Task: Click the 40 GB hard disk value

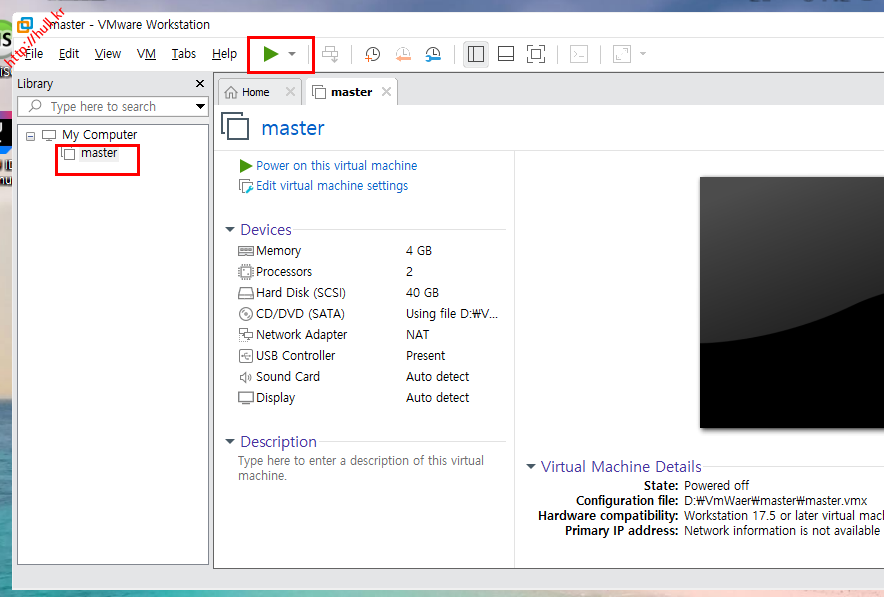Action: pyautogui.click(x=422, y=293)
